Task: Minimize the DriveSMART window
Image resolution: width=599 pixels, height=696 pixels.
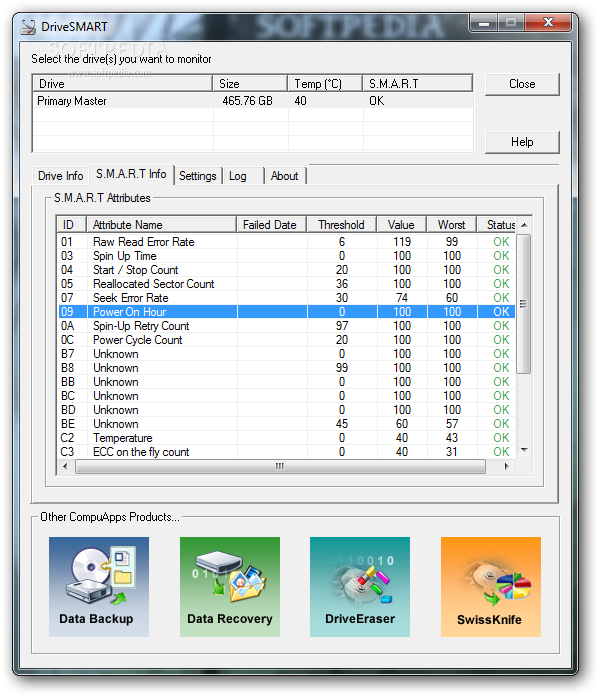Action: pyautogui.click(x=484, y=22)
